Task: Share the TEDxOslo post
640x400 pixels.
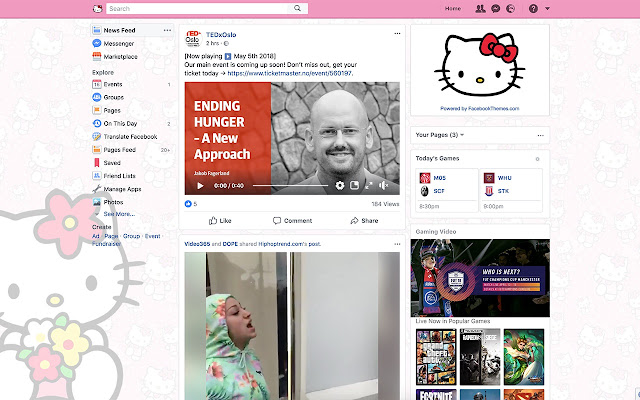Action: [364, 220]
